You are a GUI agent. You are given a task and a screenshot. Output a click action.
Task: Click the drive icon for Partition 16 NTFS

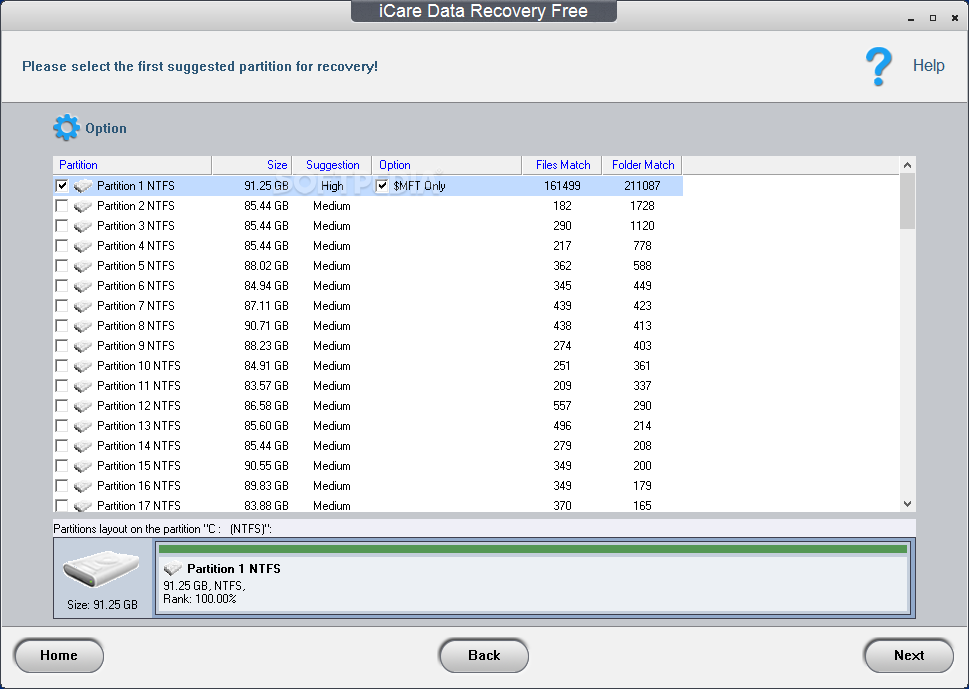(83, 486)
